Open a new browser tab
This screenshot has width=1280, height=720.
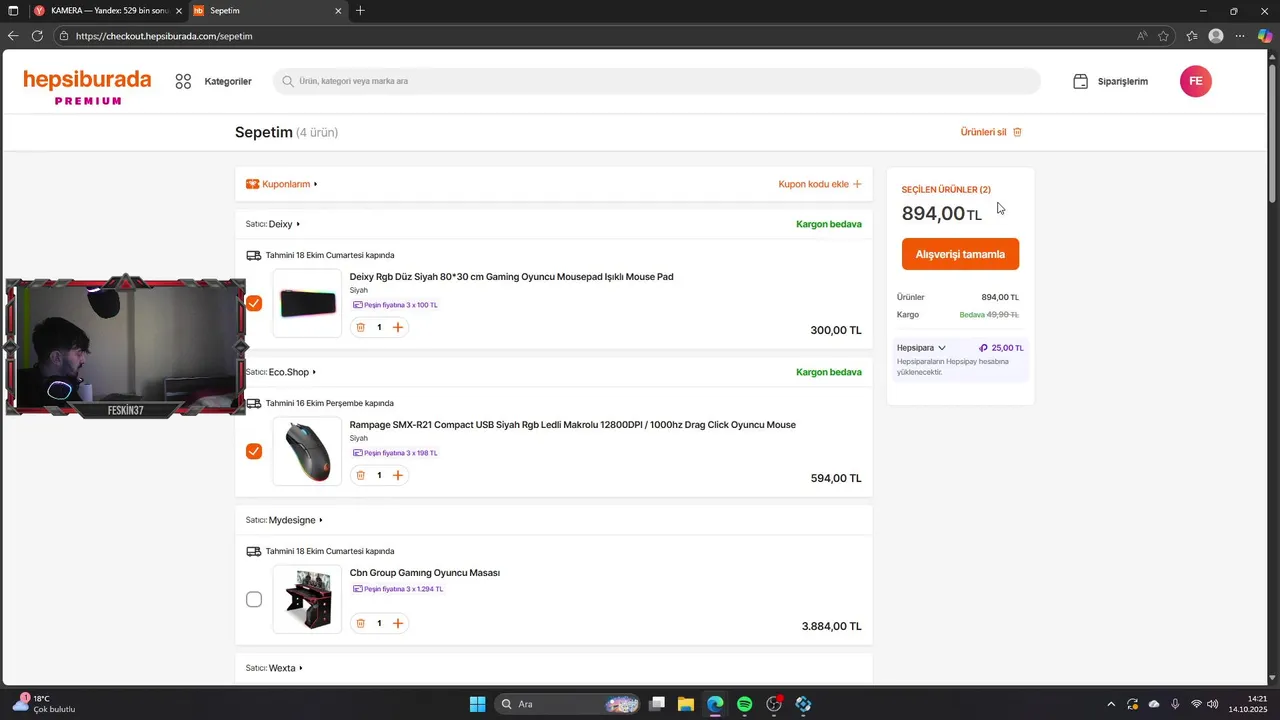click(x=360, y=11)
